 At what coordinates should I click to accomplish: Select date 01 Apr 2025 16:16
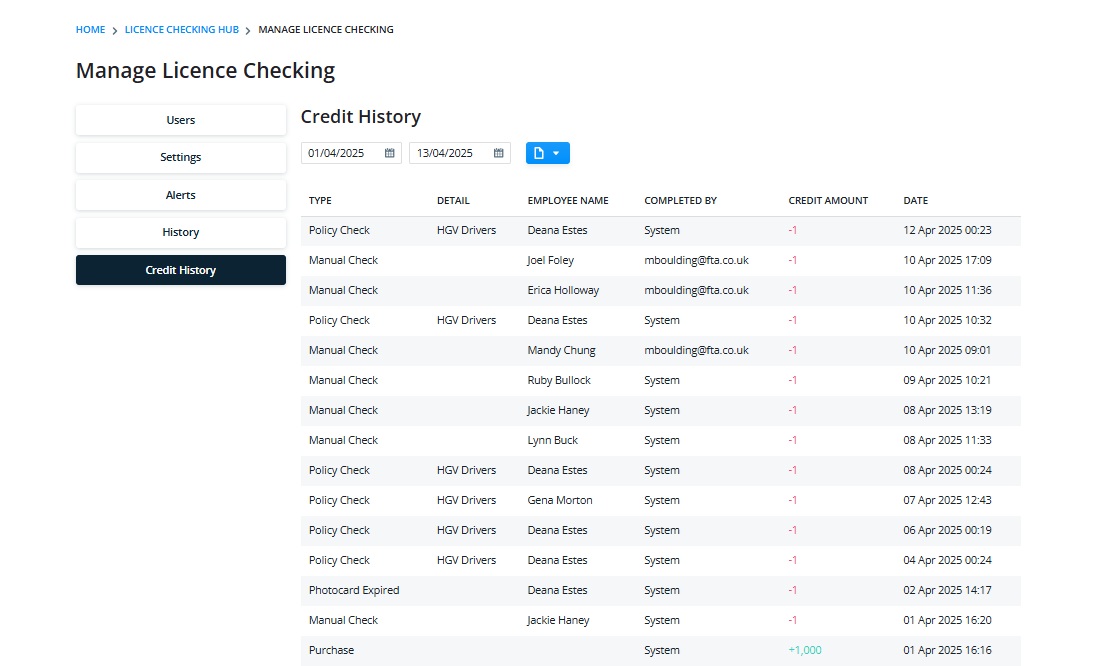click(x=947, y=650)
